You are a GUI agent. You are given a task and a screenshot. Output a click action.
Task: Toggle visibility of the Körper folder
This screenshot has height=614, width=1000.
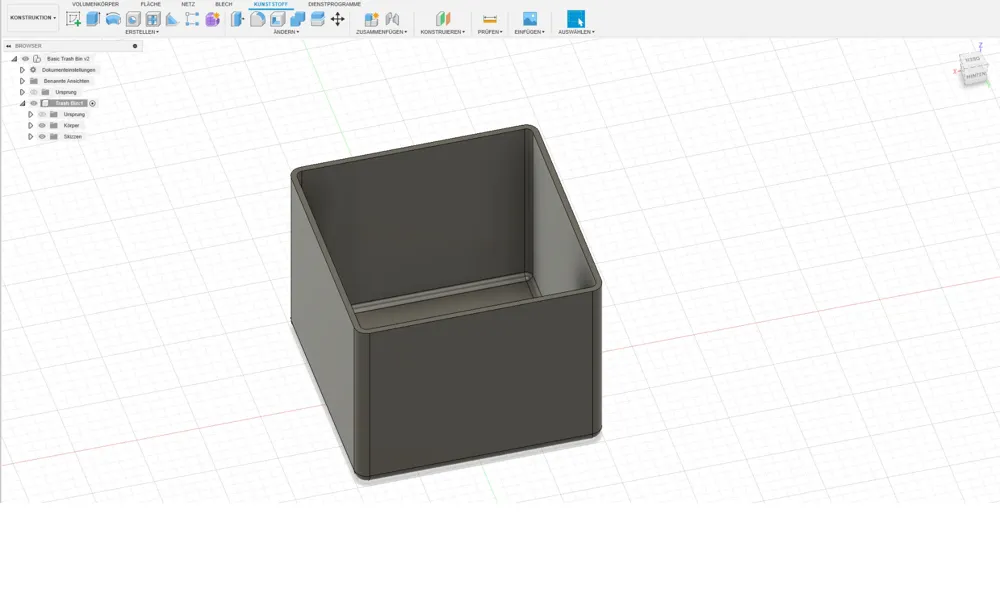41,125
